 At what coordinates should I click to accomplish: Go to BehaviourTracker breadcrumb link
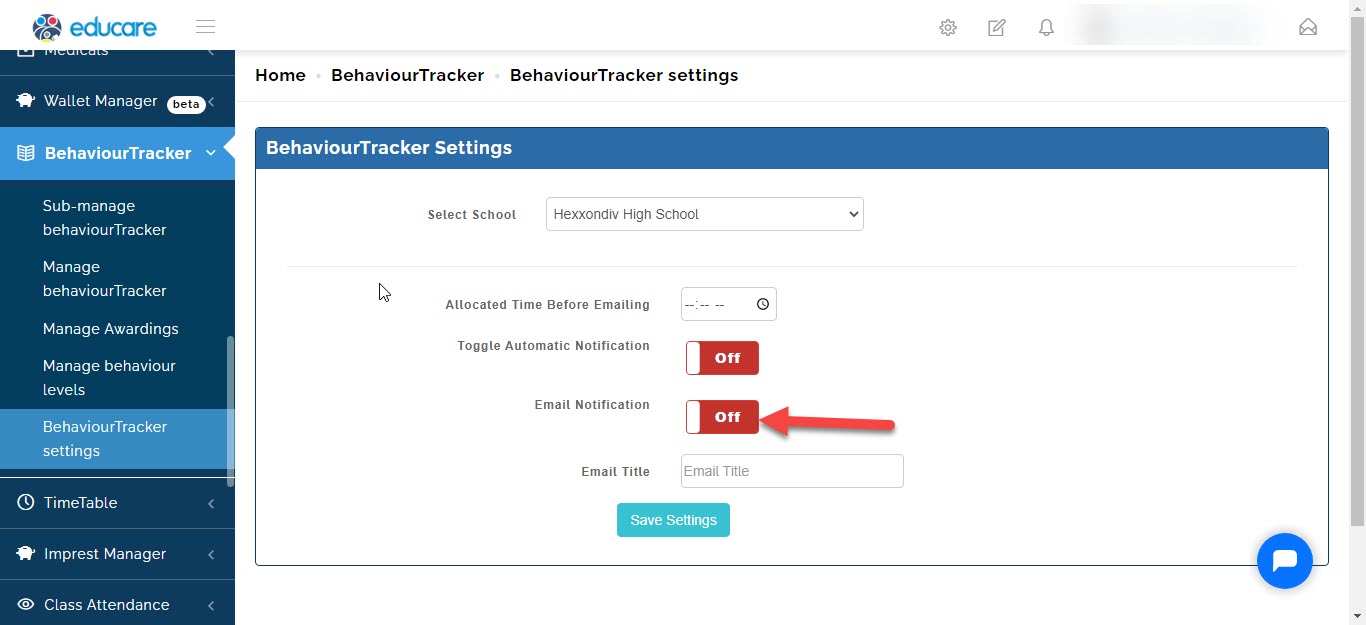408,75
